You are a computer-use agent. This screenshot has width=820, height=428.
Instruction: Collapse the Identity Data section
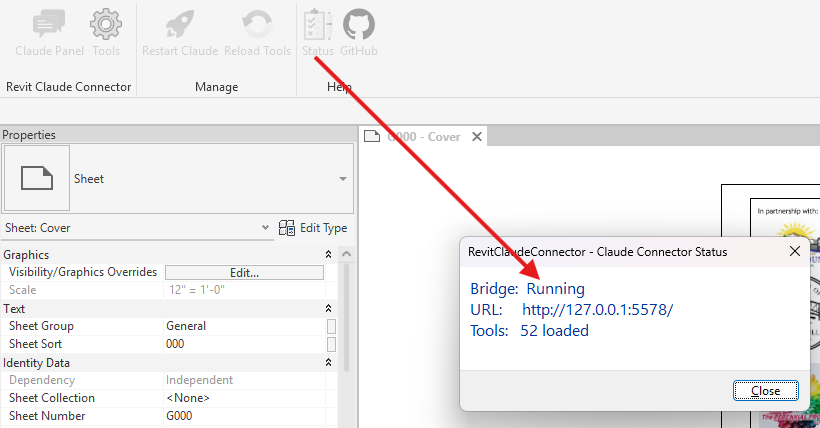329,363
